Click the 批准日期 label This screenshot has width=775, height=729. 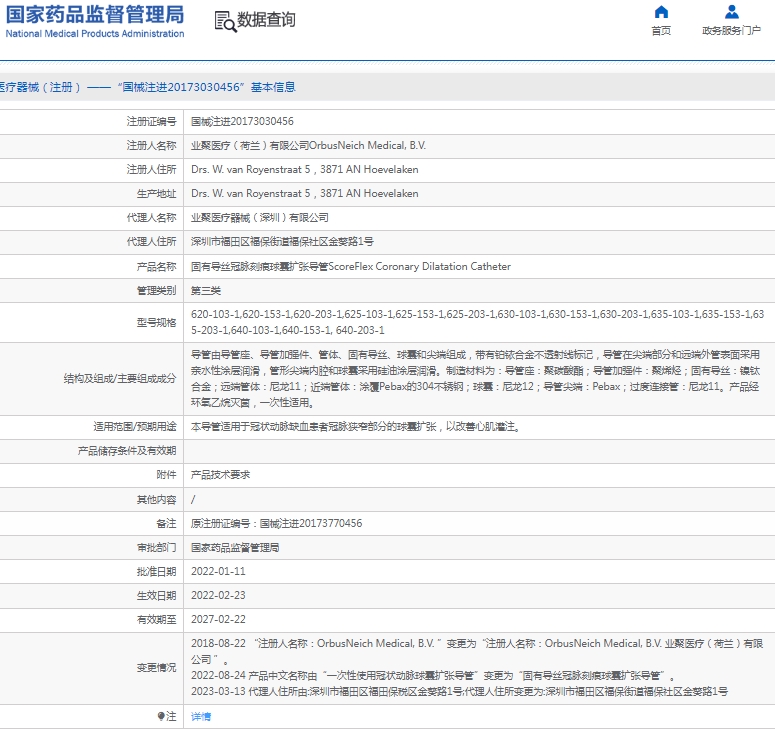156,572
